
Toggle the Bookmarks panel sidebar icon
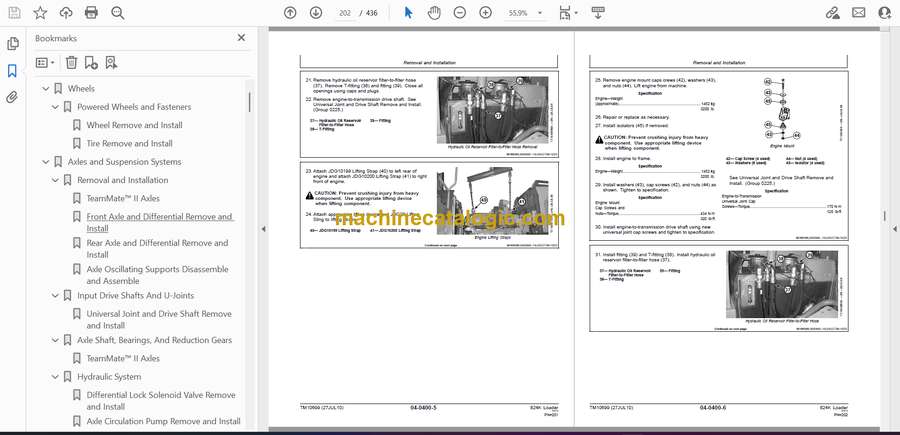click(13, 71)
